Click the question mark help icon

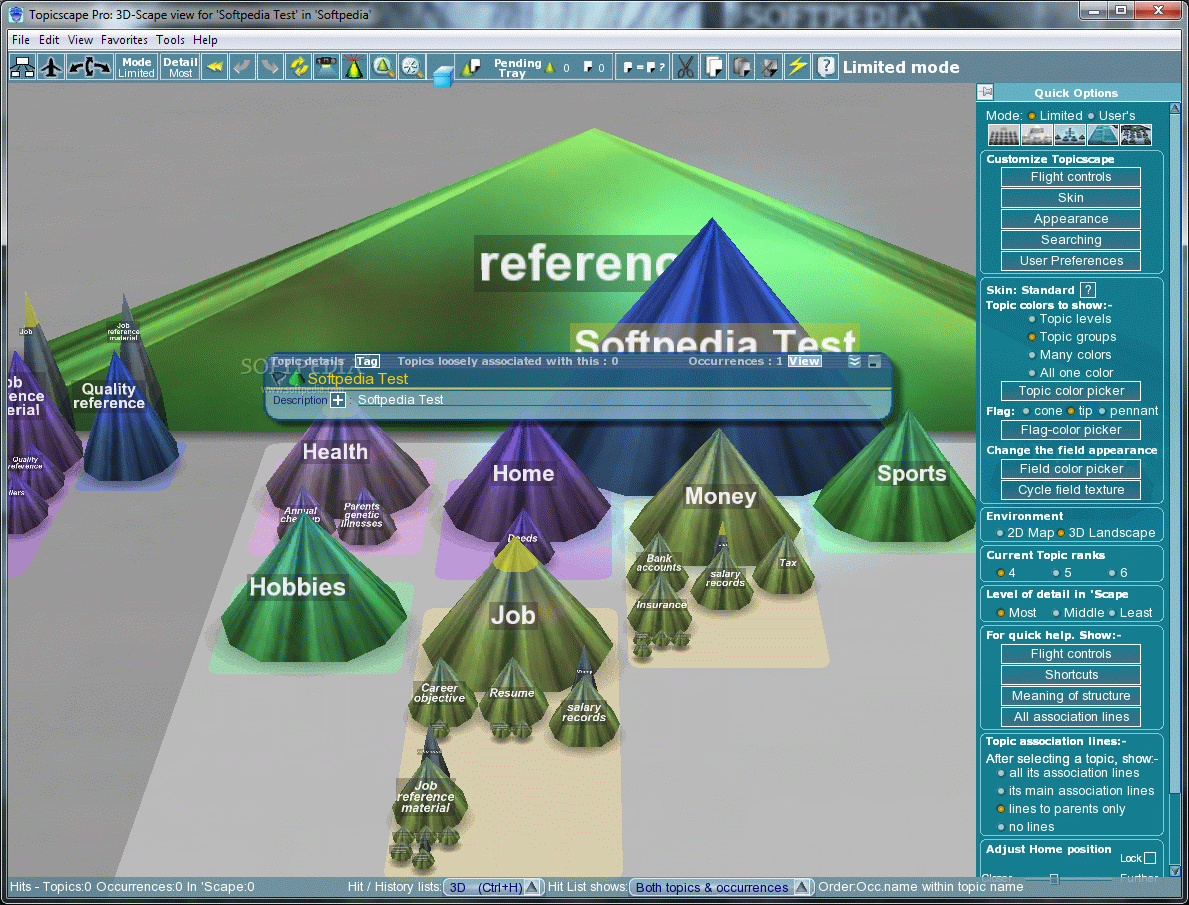826,68
